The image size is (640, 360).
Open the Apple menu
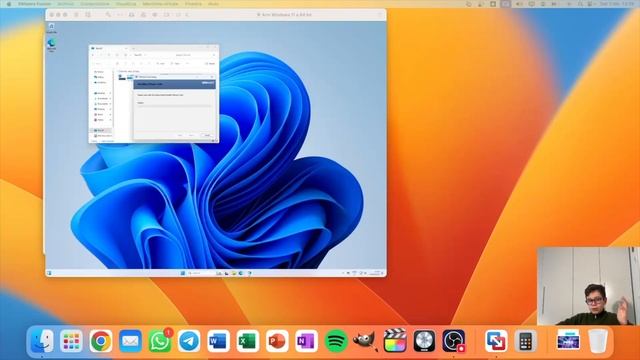click(x=9, y=4)
